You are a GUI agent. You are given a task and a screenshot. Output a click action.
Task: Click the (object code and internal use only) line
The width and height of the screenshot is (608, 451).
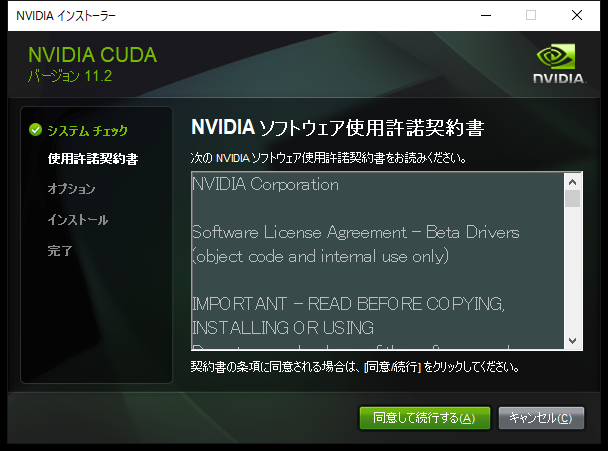[321, 256]
